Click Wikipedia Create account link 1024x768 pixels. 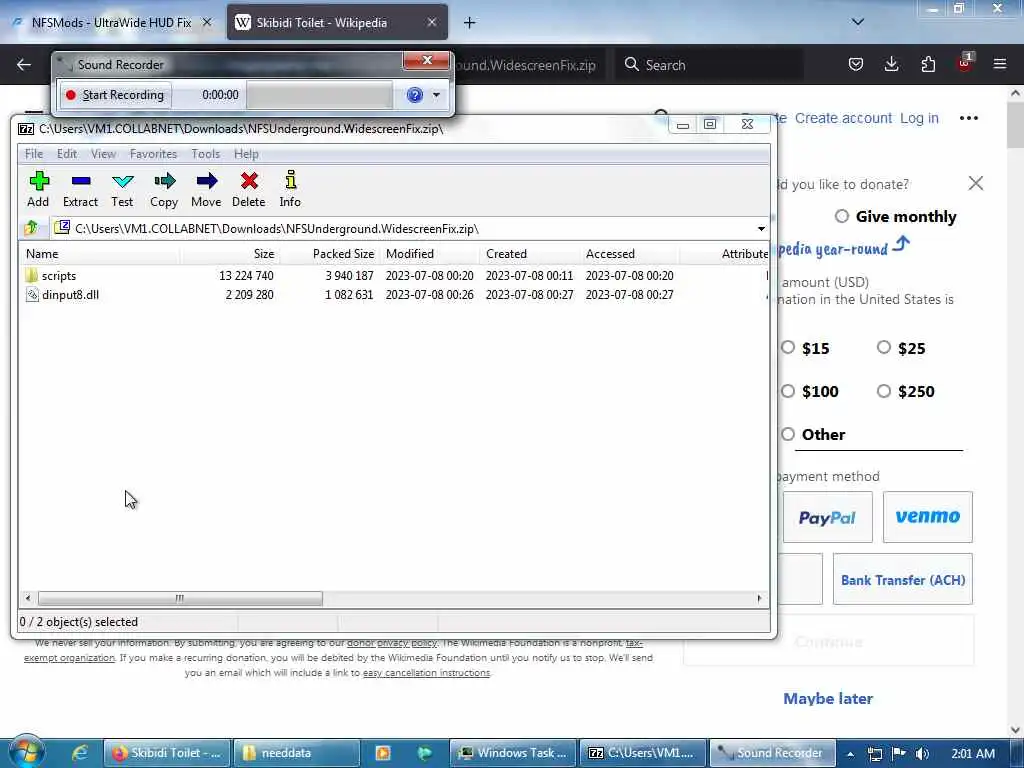point(843,118)
